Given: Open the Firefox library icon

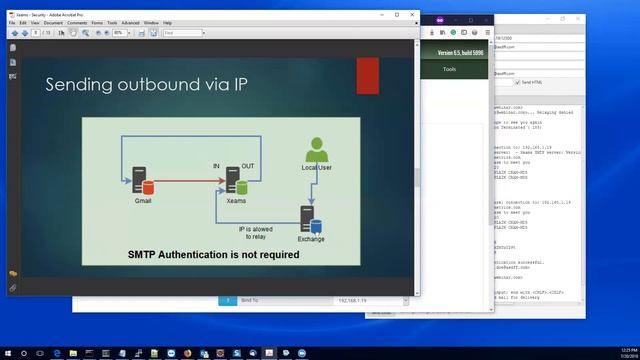Looking at the screenshot, I should pos(442,32).
